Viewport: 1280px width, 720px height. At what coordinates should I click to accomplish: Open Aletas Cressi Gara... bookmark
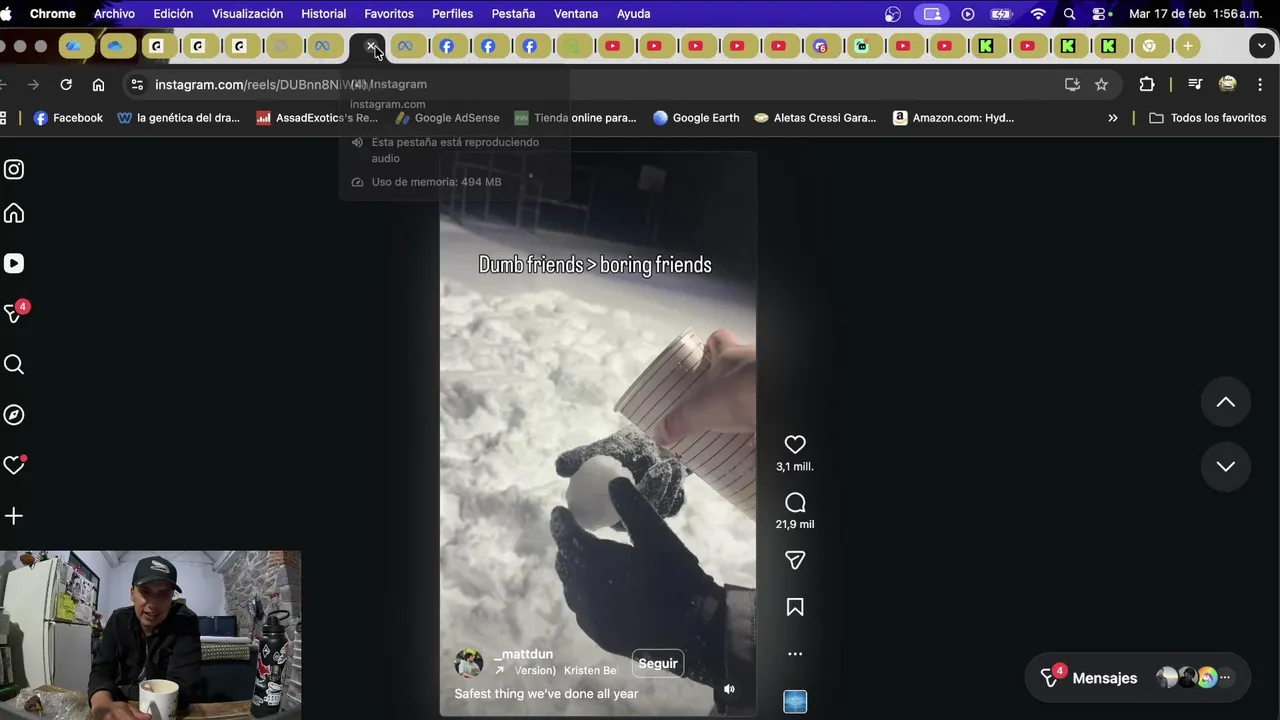[815, 118]
